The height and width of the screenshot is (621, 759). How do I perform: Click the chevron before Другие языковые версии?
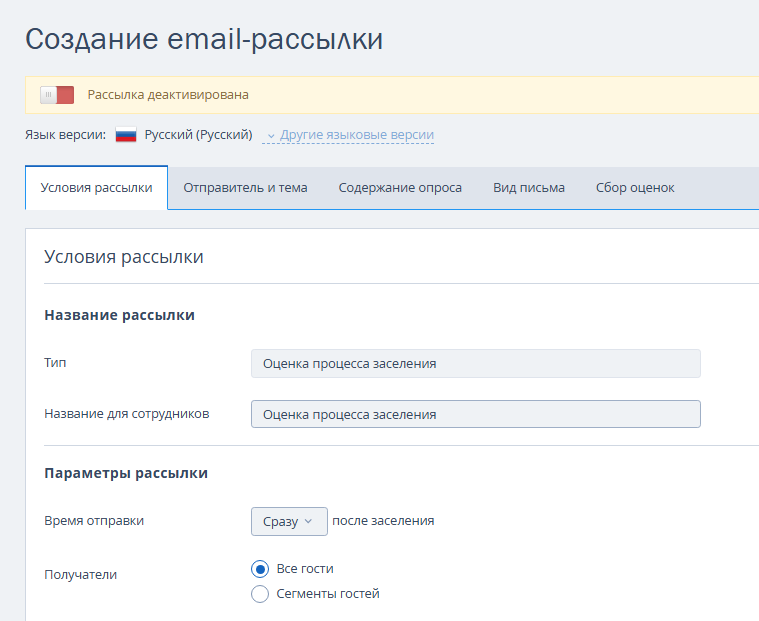(271, 135)
